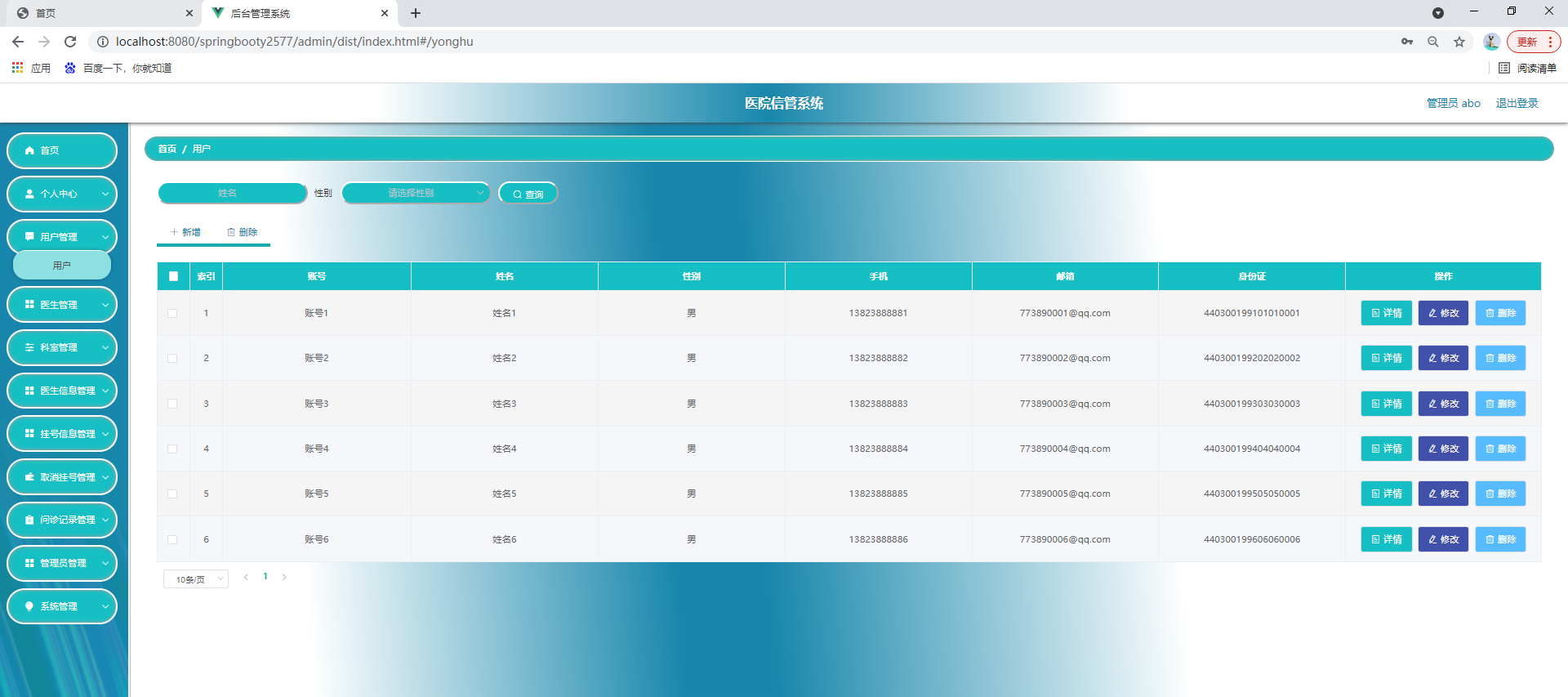1568x697 pixels.
Task: Click 删除 for 账号1
Action: click(1500, 313)
